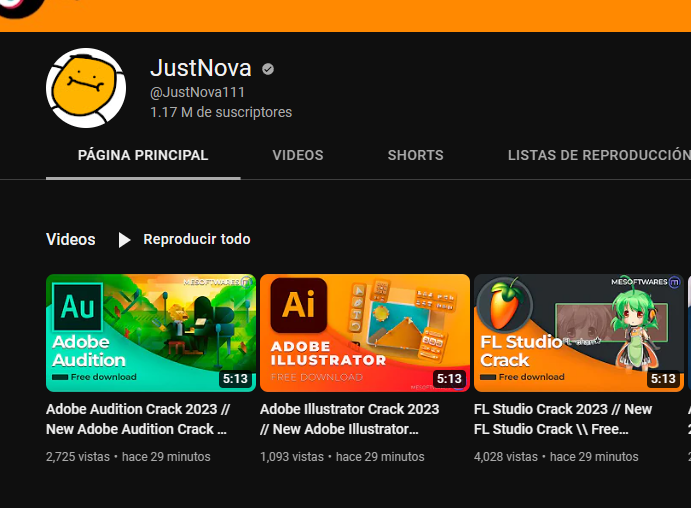Click the 5:13 duration on Audition thumbnail
Screen dimensions: 691x508
(x=235, y=379)
